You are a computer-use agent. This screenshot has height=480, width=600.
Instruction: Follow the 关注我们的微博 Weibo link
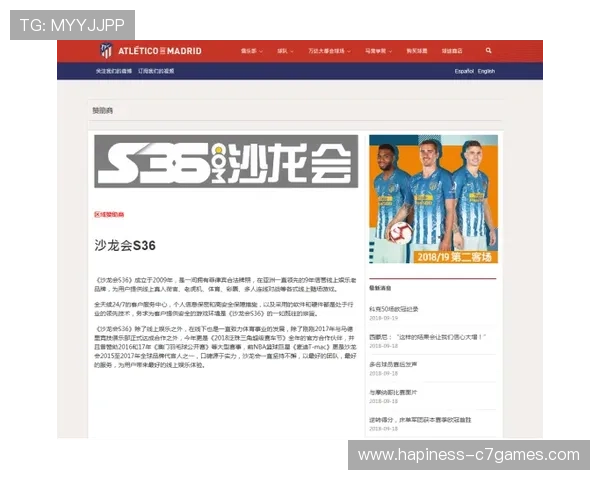[x=114, y=71]
